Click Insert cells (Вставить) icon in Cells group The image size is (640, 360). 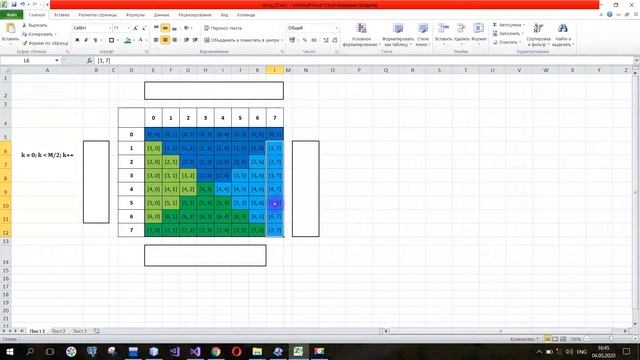coord(443,28)
